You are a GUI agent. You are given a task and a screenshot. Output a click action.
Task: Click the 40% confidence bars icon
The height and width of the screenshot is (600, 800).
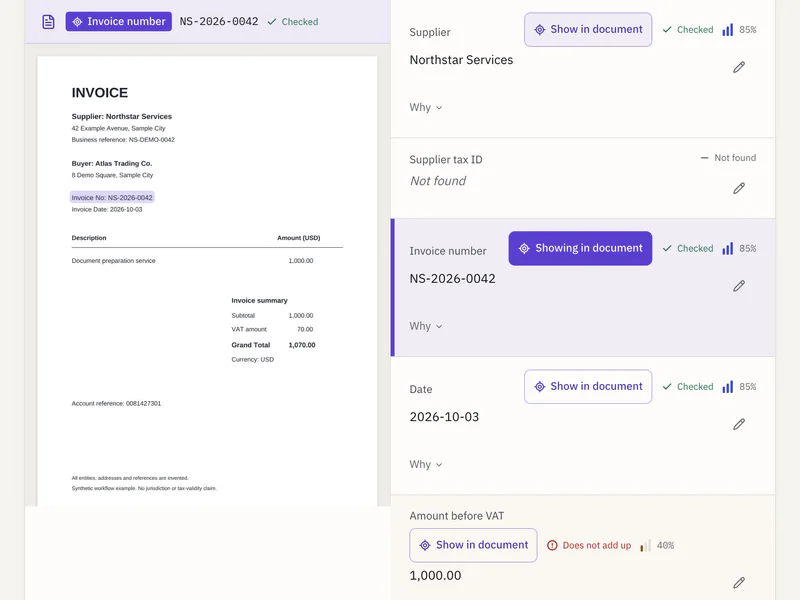click(x=645, y=545)
